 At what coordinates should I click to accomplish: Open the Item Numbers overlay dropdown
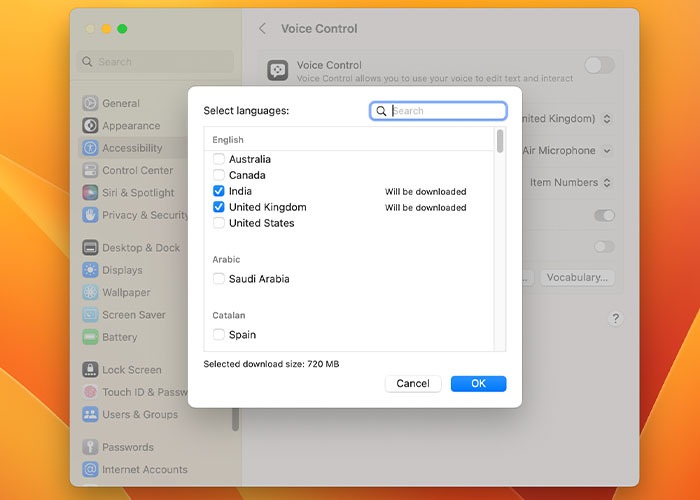click(570, 183)
